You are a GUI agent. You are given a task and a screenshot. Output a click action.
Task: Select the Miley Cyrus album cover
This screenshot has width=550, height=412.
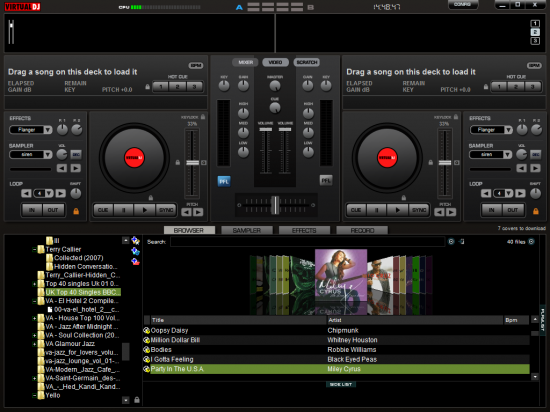[341, 275]
